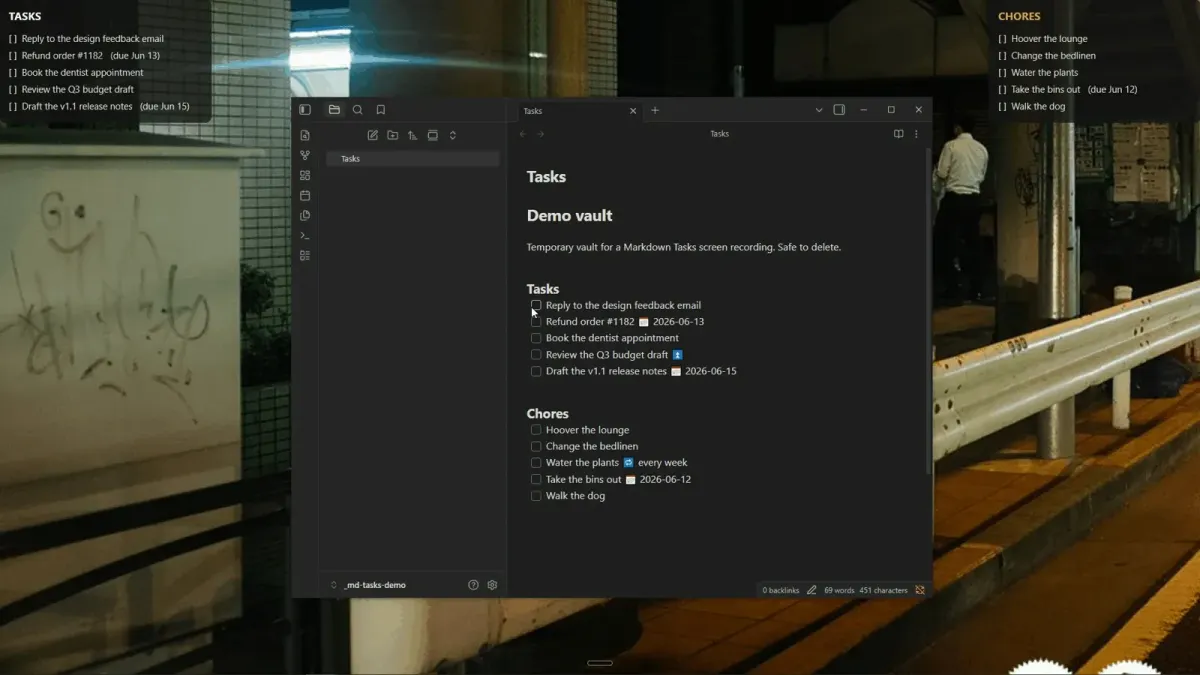Open Tasks note in file explorer
This screenshot has height=675, width=1200.
coord(412,159)
